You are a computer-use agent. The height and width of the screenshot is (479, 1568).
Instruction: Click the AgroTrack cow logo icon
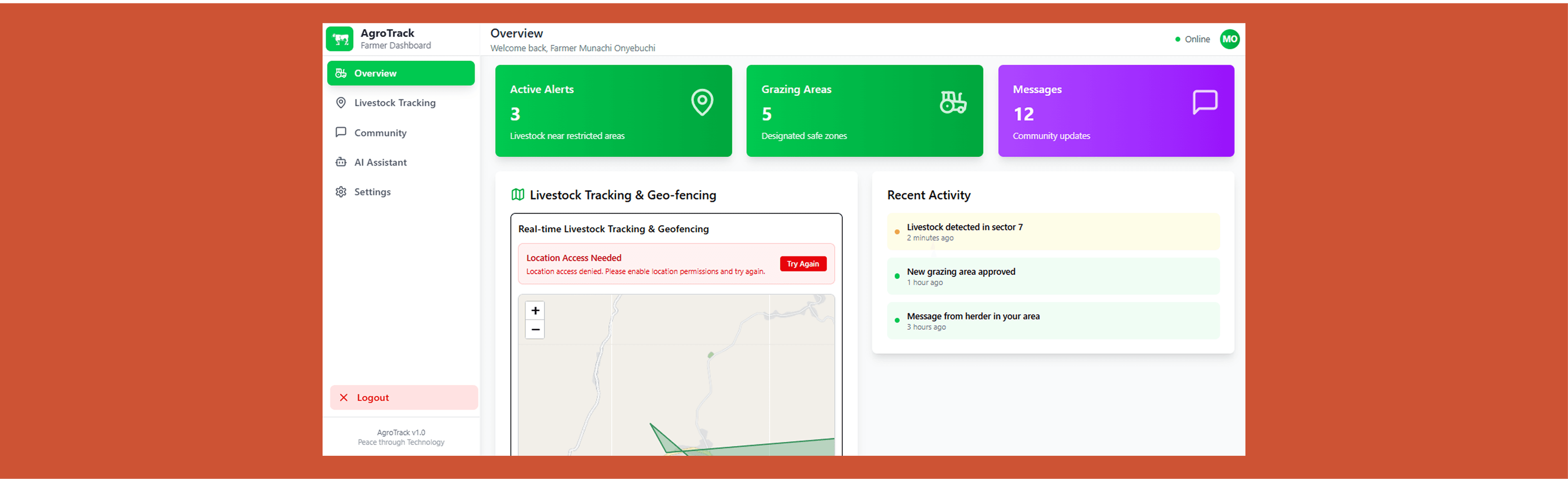tap(339, 39)
